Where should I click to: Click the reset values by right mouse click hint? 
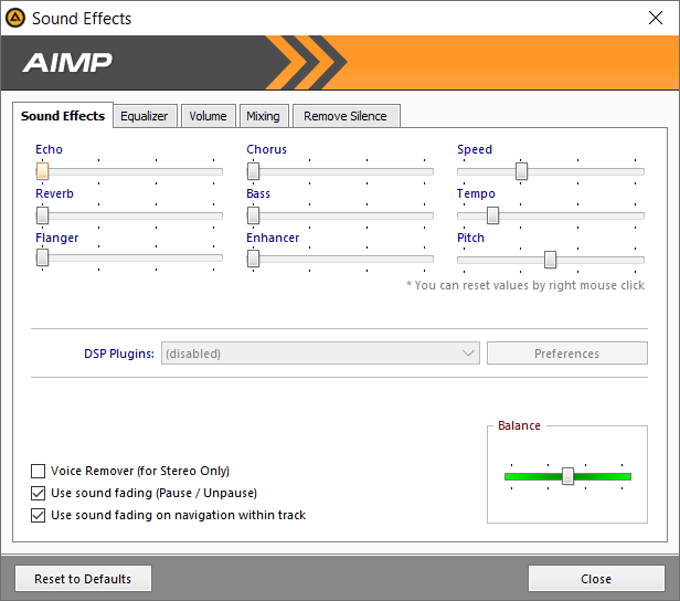(526, 285)
